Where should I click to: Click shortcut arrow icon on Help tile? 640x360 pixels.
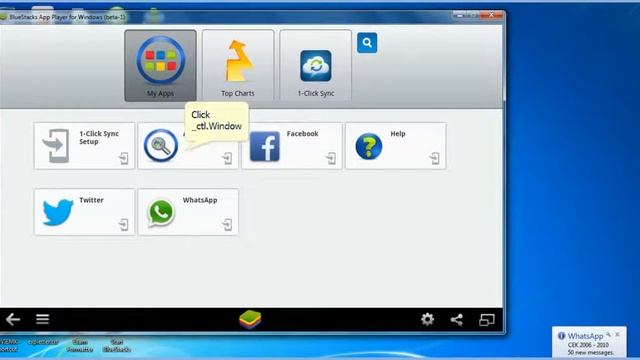(x=435, y=158)
